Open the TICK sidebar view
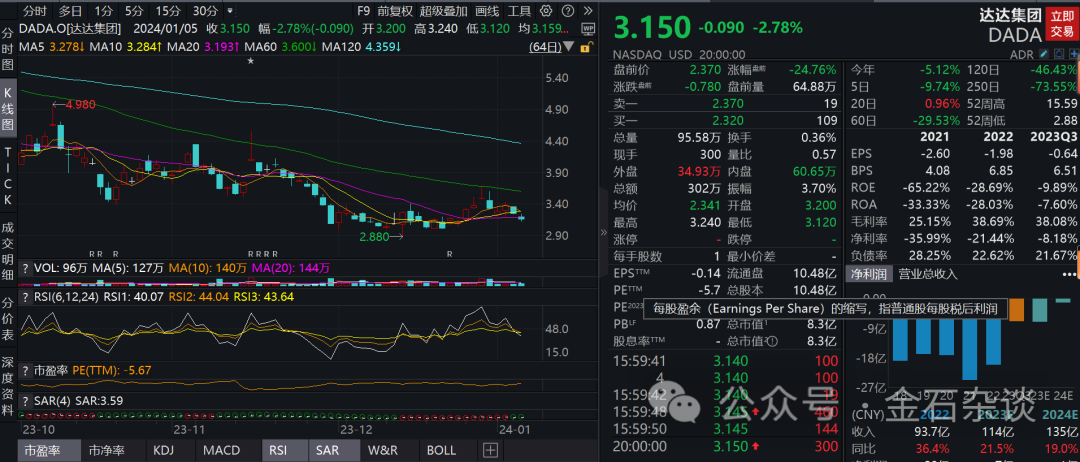Viewport: 1080px width, 462px height. pos(8,176)
